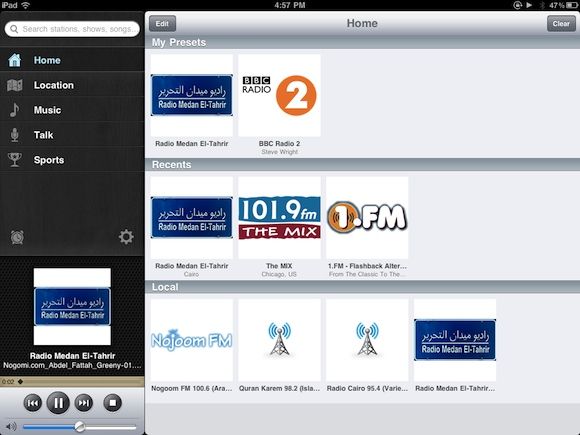
Task: Play BBC Radio 2 preset
Action: (x=279, y=105)
